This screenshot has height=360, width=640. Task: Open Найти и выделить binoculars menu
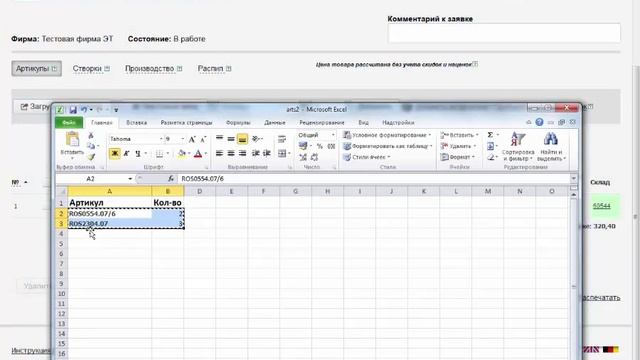[x=551, y=146]
